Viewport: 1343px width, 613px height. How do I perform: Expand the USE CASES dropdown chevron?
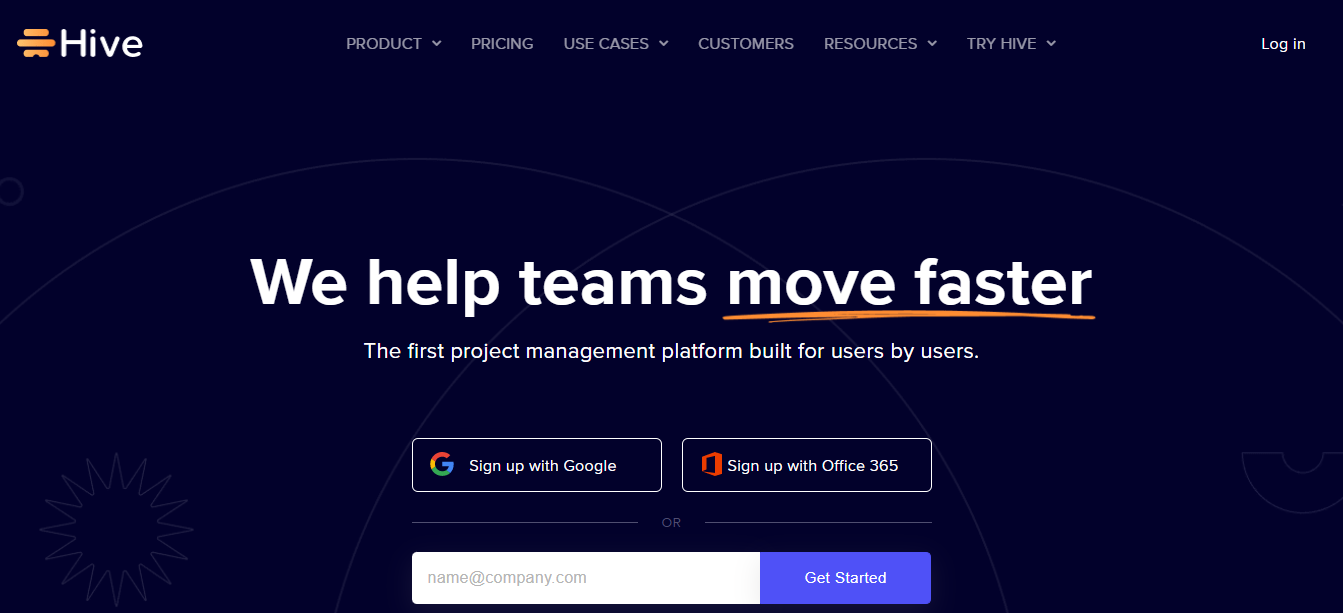(x=663, y=44)
